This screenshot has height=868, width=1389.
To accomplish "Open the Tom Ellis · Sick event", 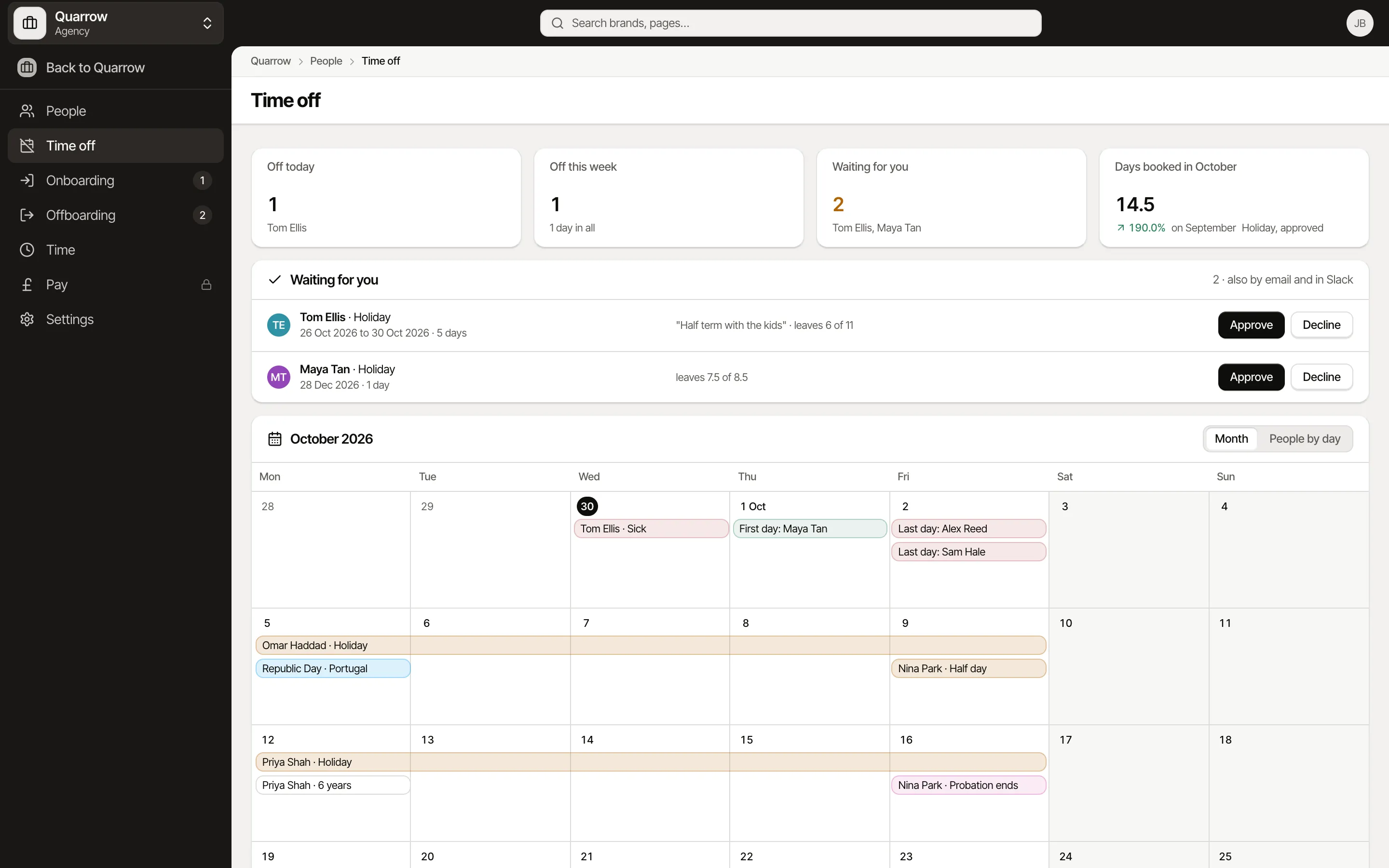I will click(652, 529).
